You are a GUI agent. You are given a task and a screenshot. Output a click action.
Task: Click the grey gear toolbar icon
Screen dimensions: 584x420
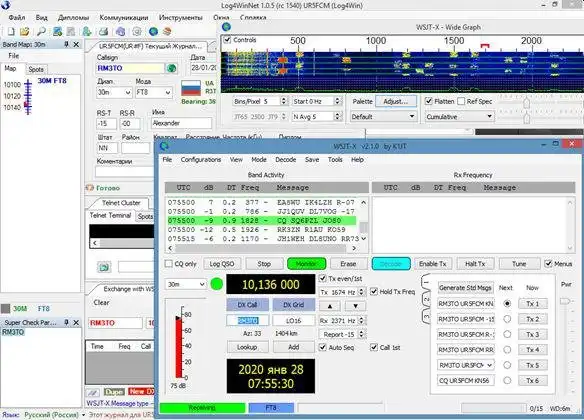[137, 32]
